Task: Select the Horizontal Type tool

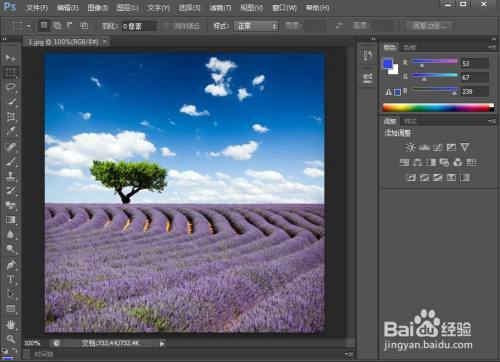Action: coord(10,279)
